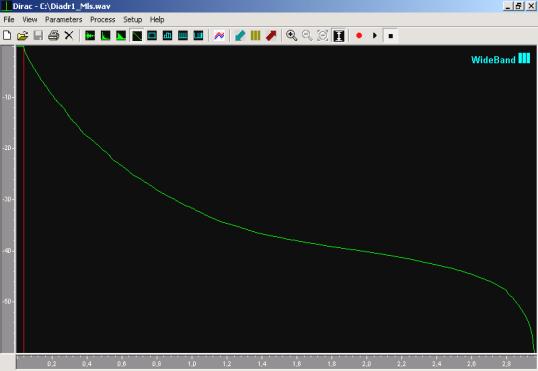Open the Process menu
Screen dimensions: 538x371
pyautogui.click(x=103, y=20)
